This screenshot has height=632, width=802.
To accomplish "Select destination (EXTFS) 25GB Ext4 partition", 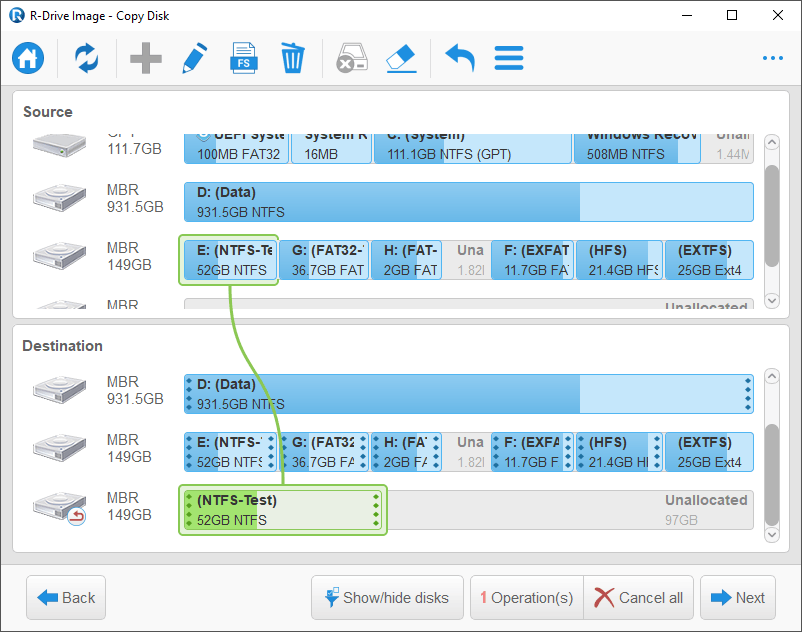I will pos(709,452).
